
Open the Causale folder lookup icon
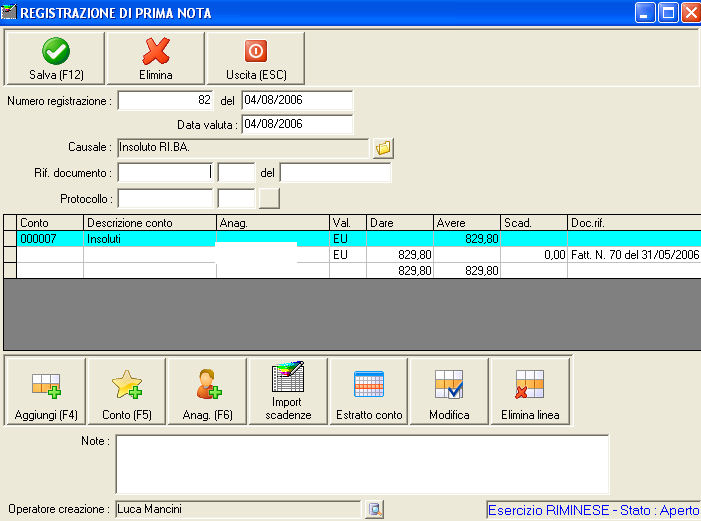pyautogui.click(x=383, y=148)
